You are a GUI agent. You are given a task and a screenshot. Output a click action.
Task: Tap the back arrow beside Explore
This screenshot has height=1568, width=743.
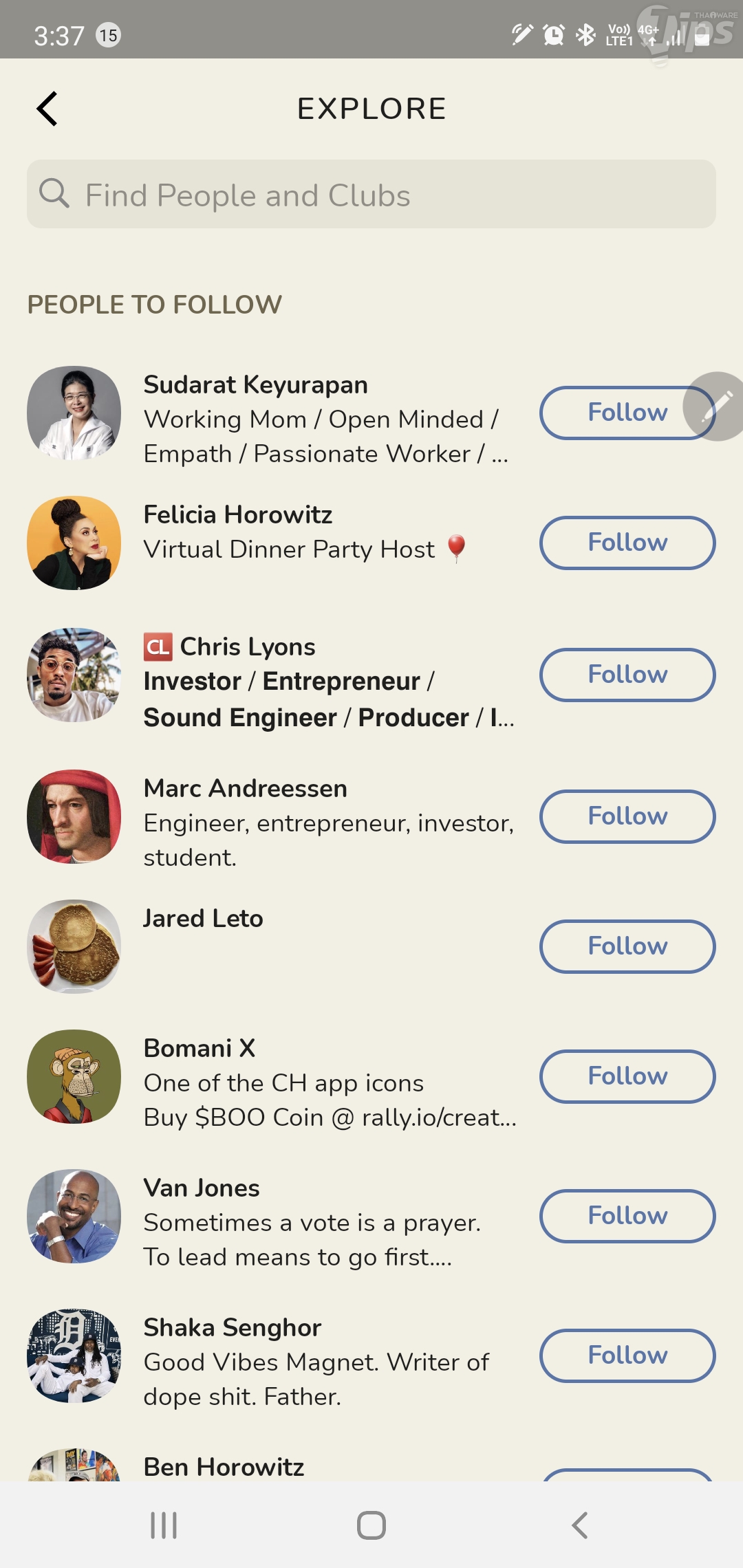pyautogui.click(x=47, y=109)
